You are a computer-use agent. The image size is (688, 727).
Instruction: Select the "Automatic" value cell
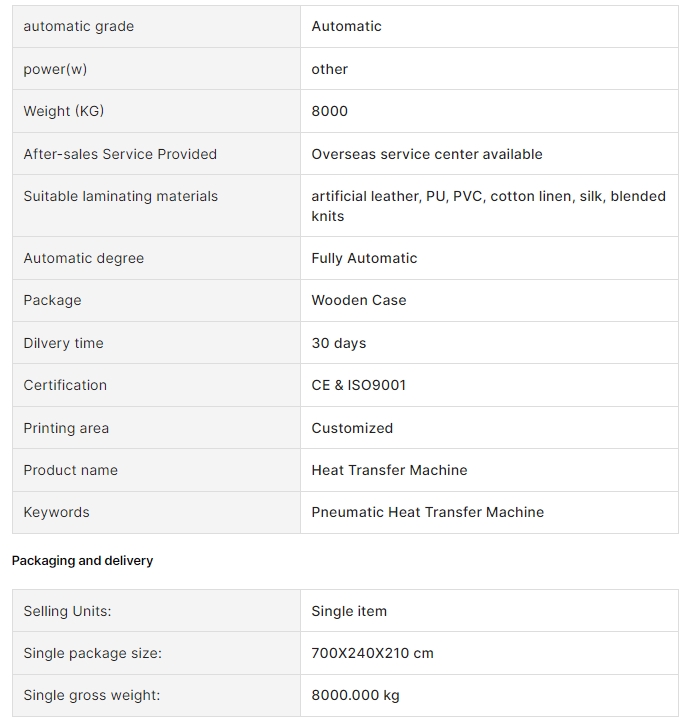pos(346,27)
